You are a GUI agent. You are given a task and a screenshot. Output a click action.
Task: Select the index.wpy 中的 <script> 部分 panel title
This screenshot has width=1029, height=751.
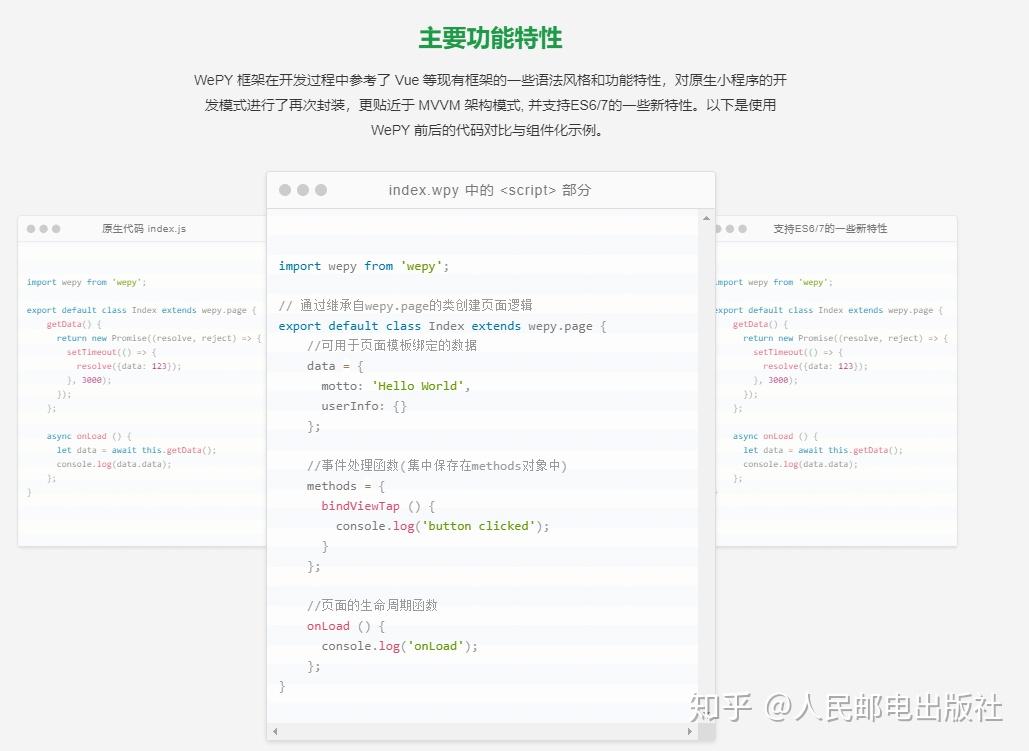[x=490, y=190]
